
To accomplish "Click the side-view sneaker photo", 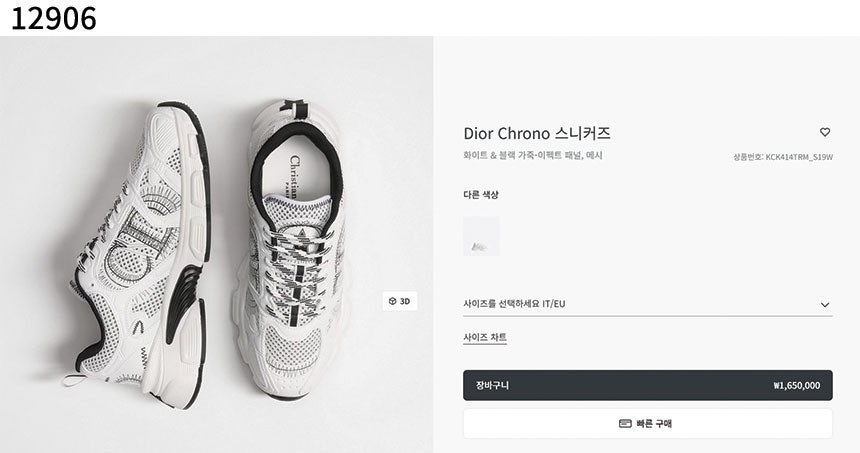I will pyautogui.click(x=140, y=250).
